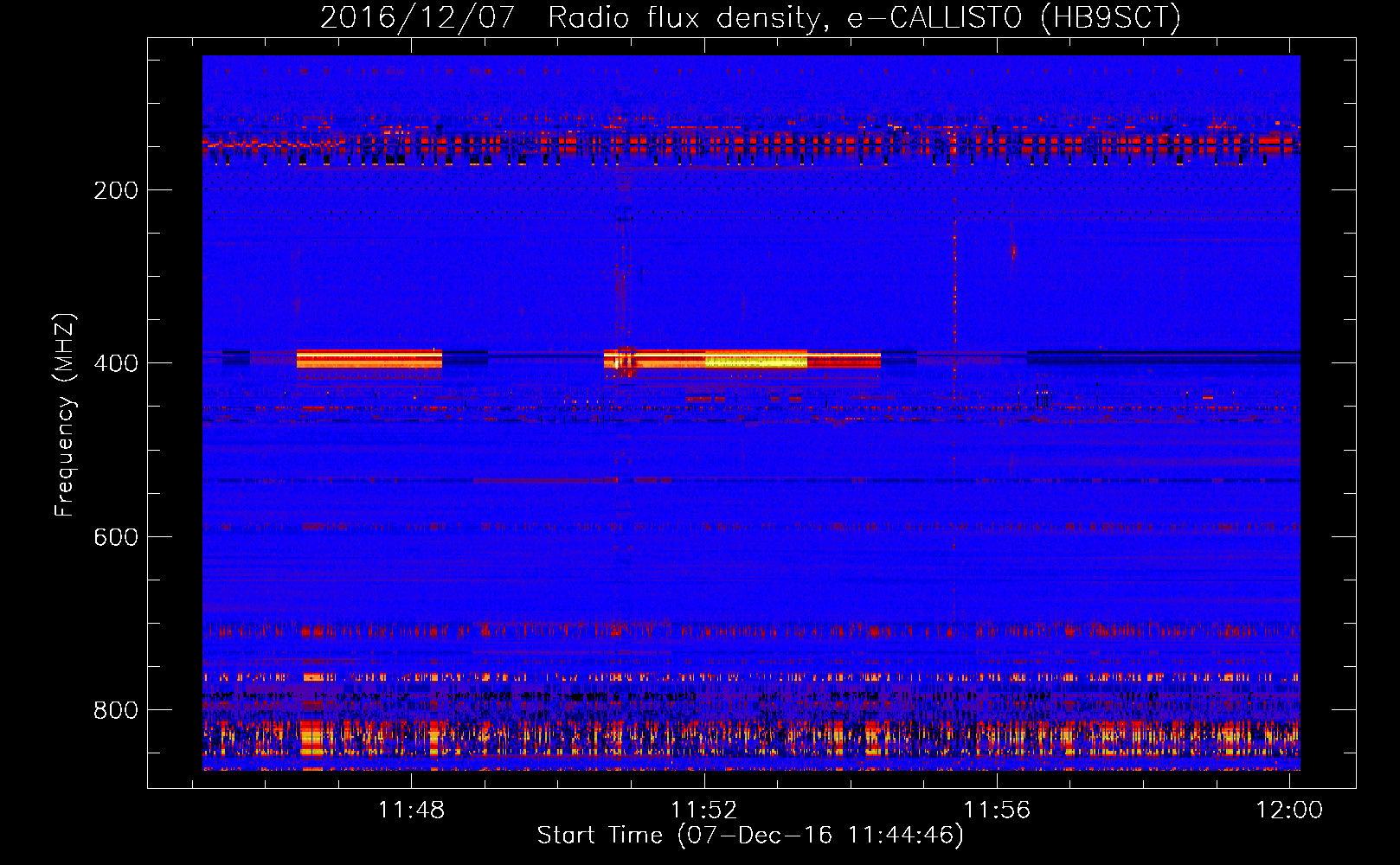This screenshot has height=865, width=1400.
Task: Click the 'Frequency (MHZ)' axis title
Action: tap(65, 414)
